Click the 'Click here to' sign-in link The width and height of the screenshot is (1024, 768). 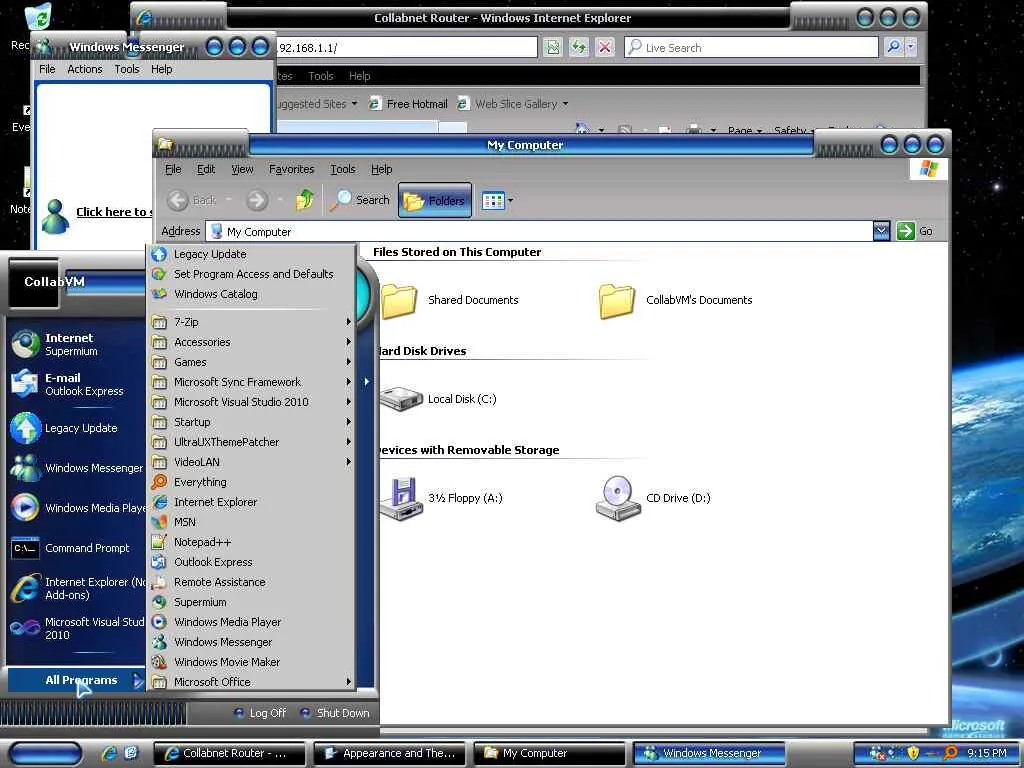click(114, 212)
